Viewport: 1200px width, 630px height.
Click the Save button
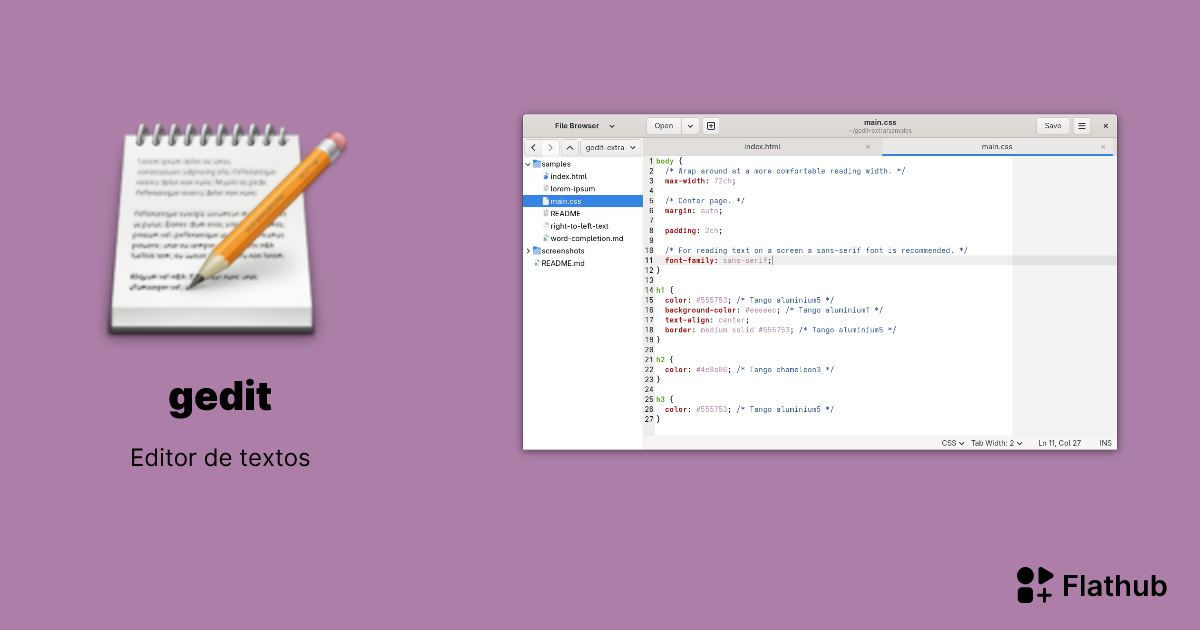(1053, 125)
